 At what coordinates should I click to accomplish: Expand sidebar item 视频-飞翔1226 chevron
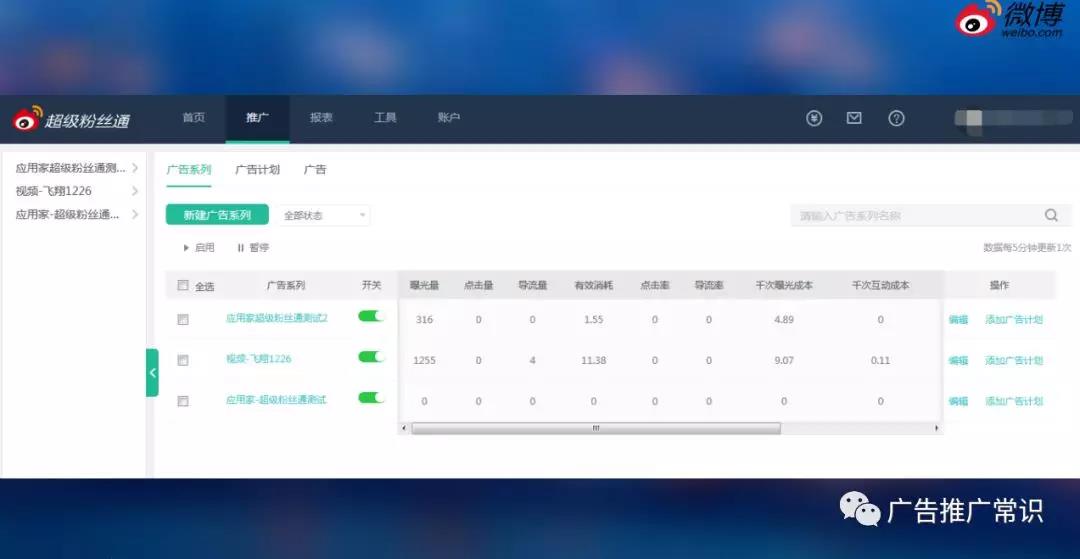pos(135,191)
